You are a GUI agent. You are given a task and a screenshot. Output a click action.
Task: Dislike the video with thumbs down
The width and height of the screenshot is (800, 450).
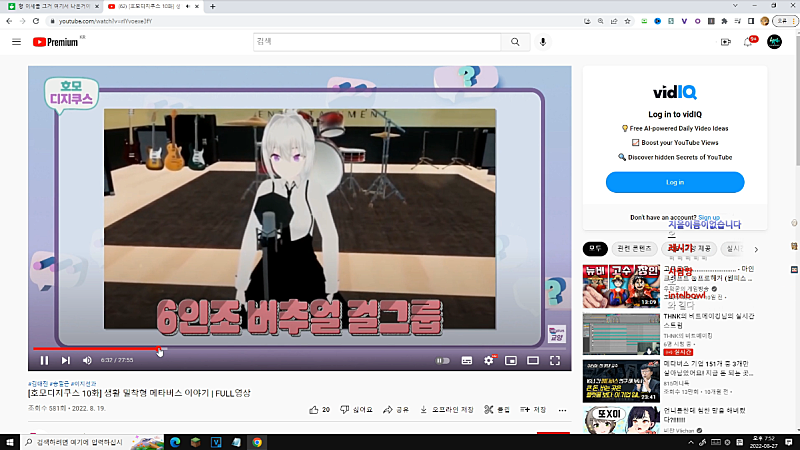356,410
